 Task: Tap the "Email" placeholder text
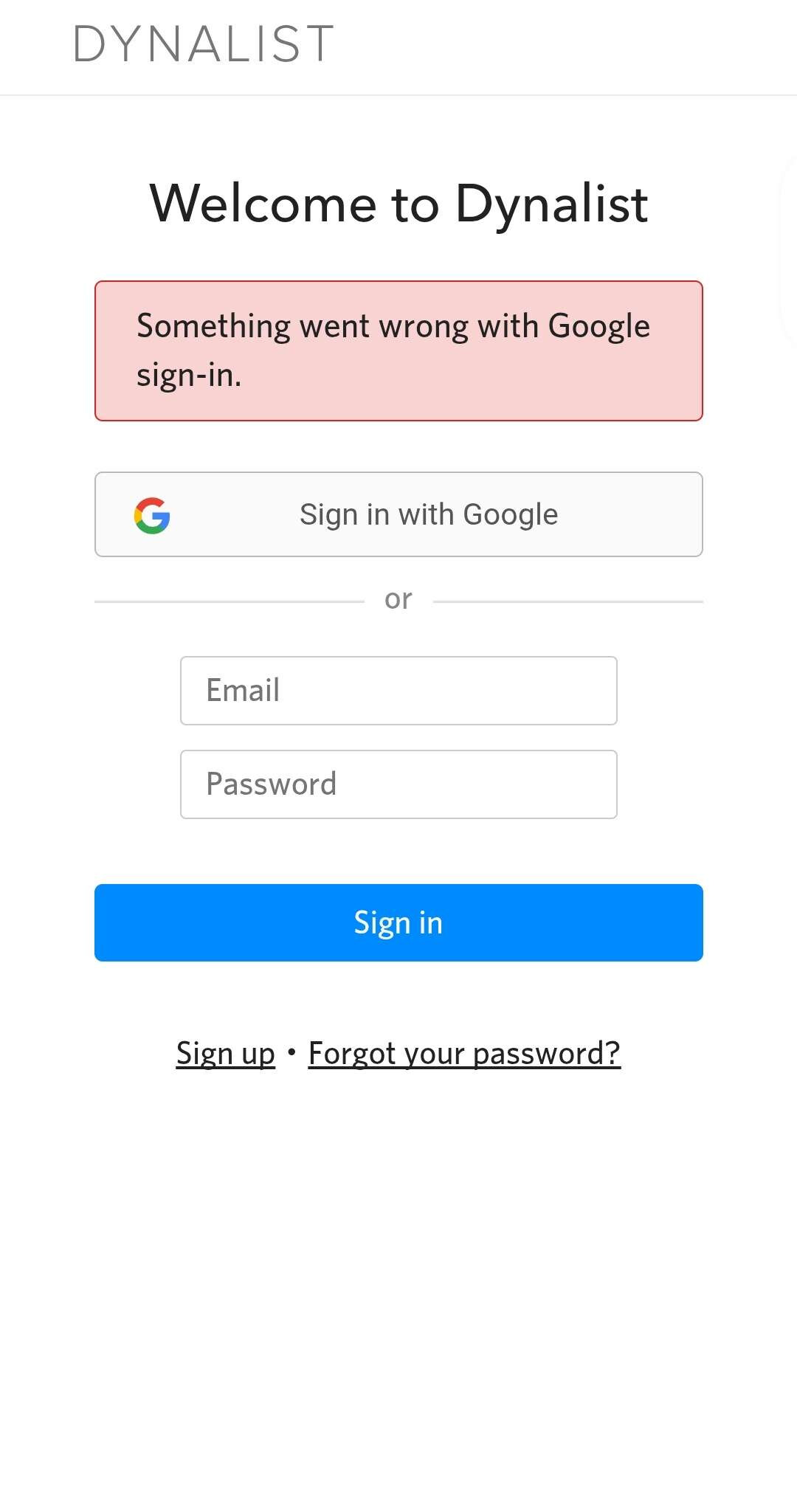(243, 691)
